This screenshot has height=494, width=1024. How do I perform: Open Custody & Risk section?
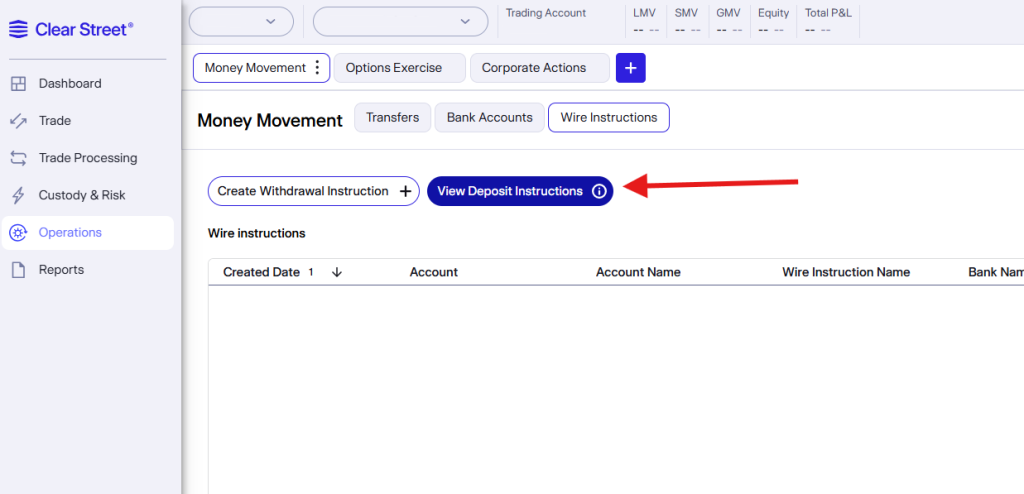[82, 195]
